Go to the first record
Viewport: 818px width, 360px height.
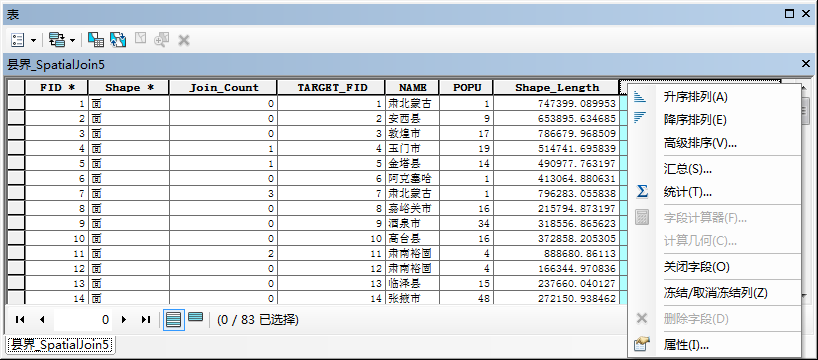pos(20,319)
